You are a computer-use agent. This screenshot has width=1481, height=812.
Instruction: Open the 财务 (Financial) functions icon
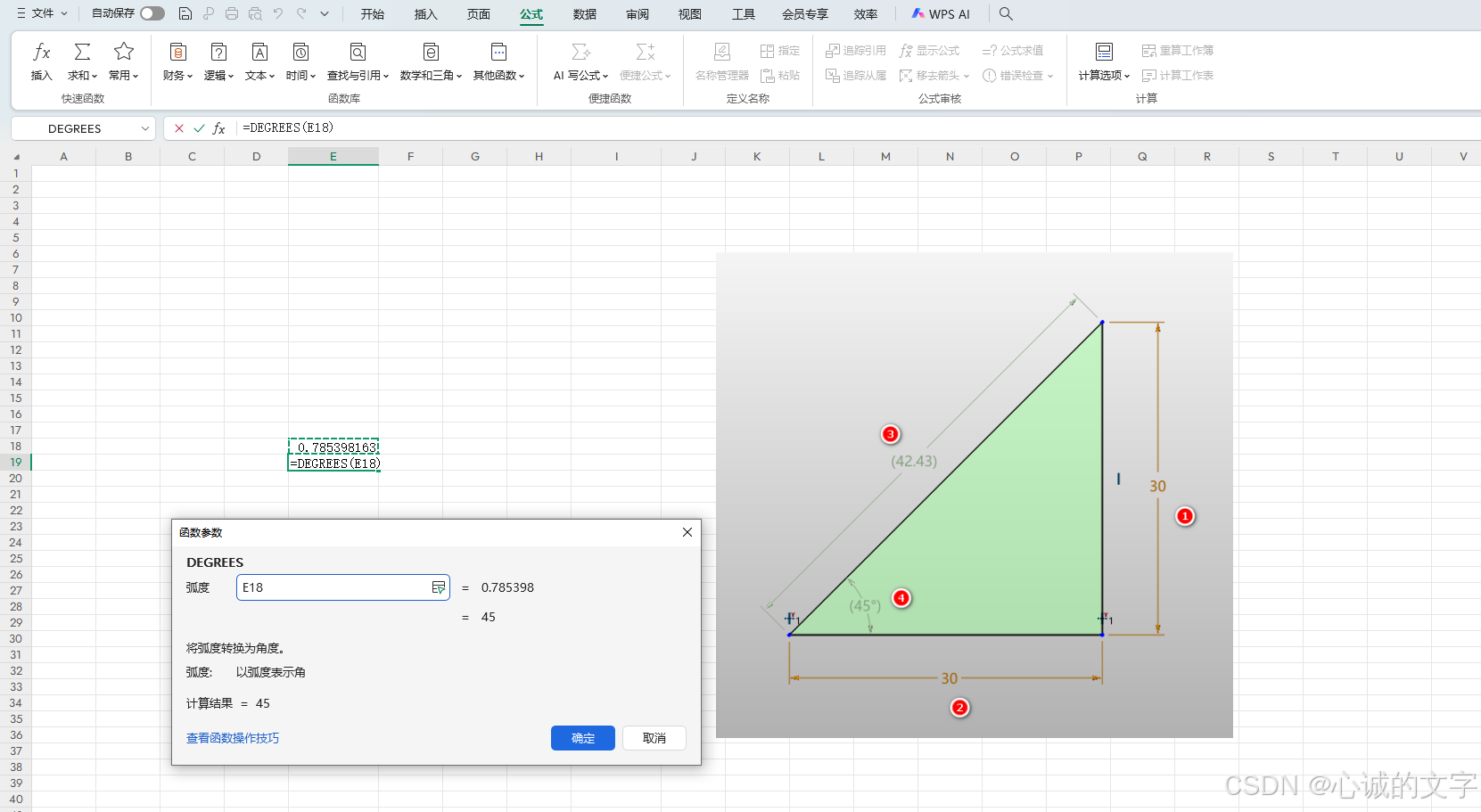[x=177, y=62]
